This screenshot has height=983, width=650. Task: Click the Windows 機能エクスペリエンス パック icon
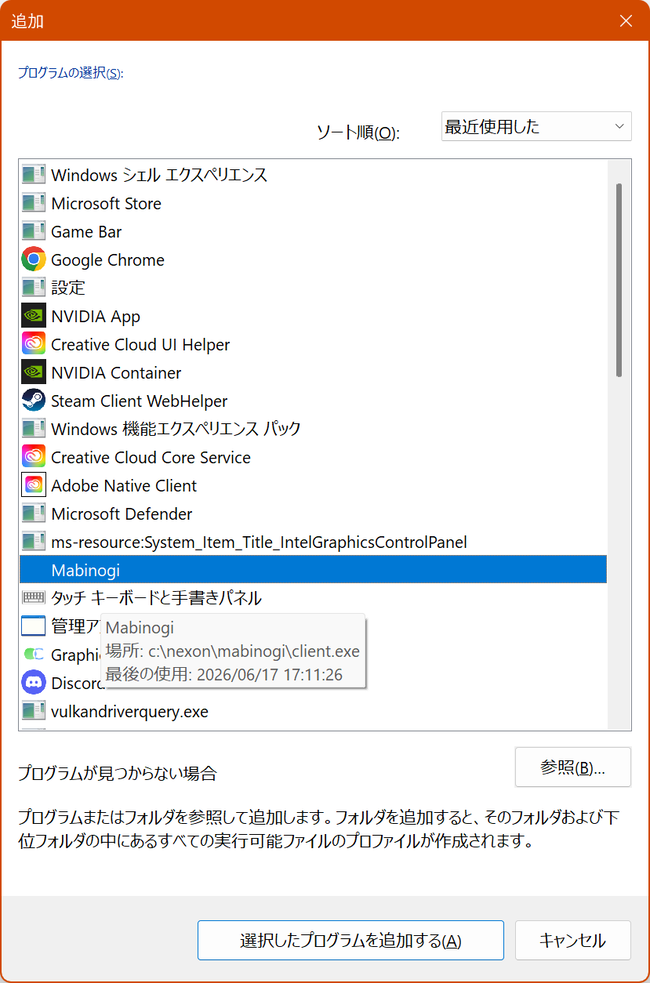(33, 428)
